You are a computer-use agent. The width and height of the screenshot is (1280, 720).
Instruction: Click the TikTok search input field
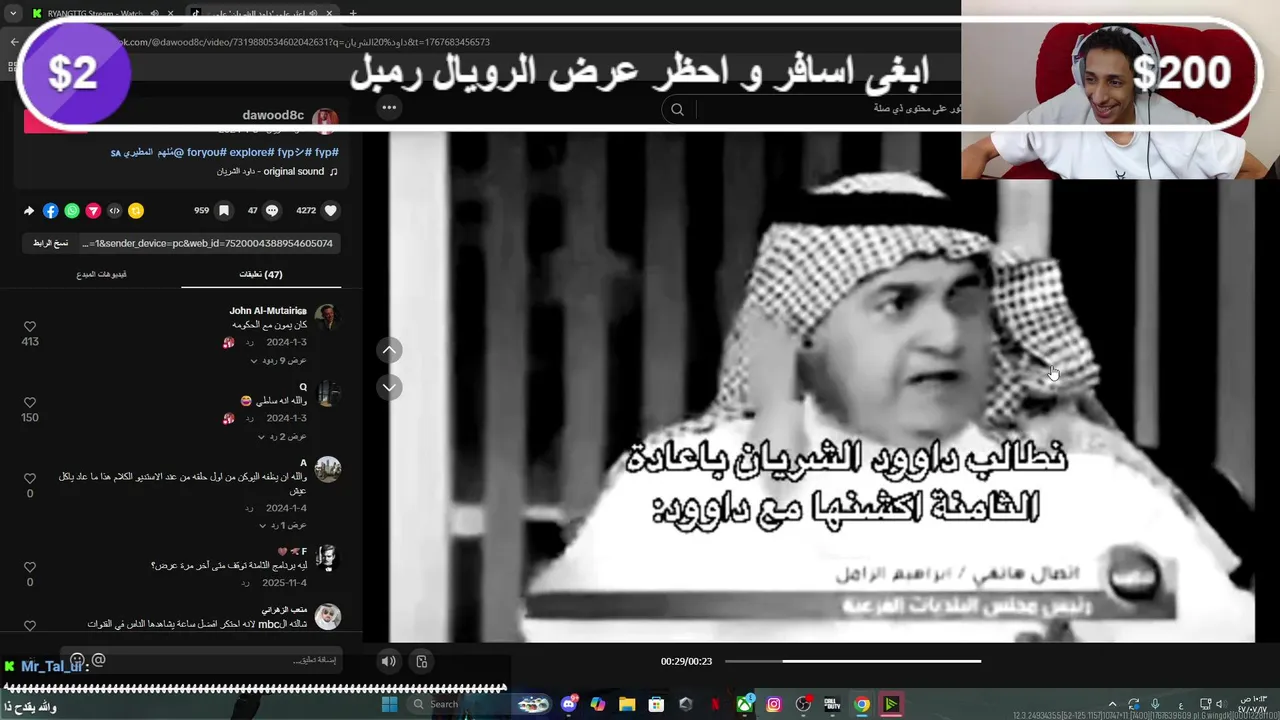point(828,109)
